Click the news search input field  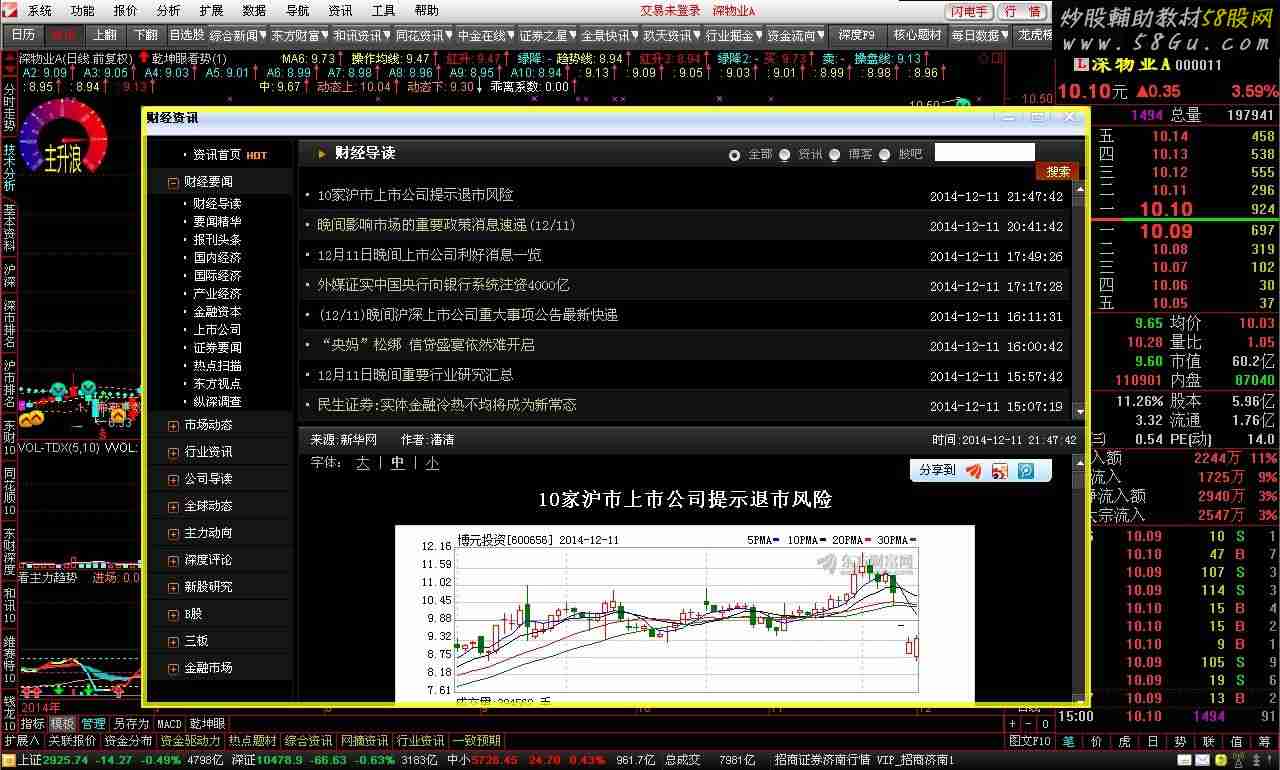[984, 152]
